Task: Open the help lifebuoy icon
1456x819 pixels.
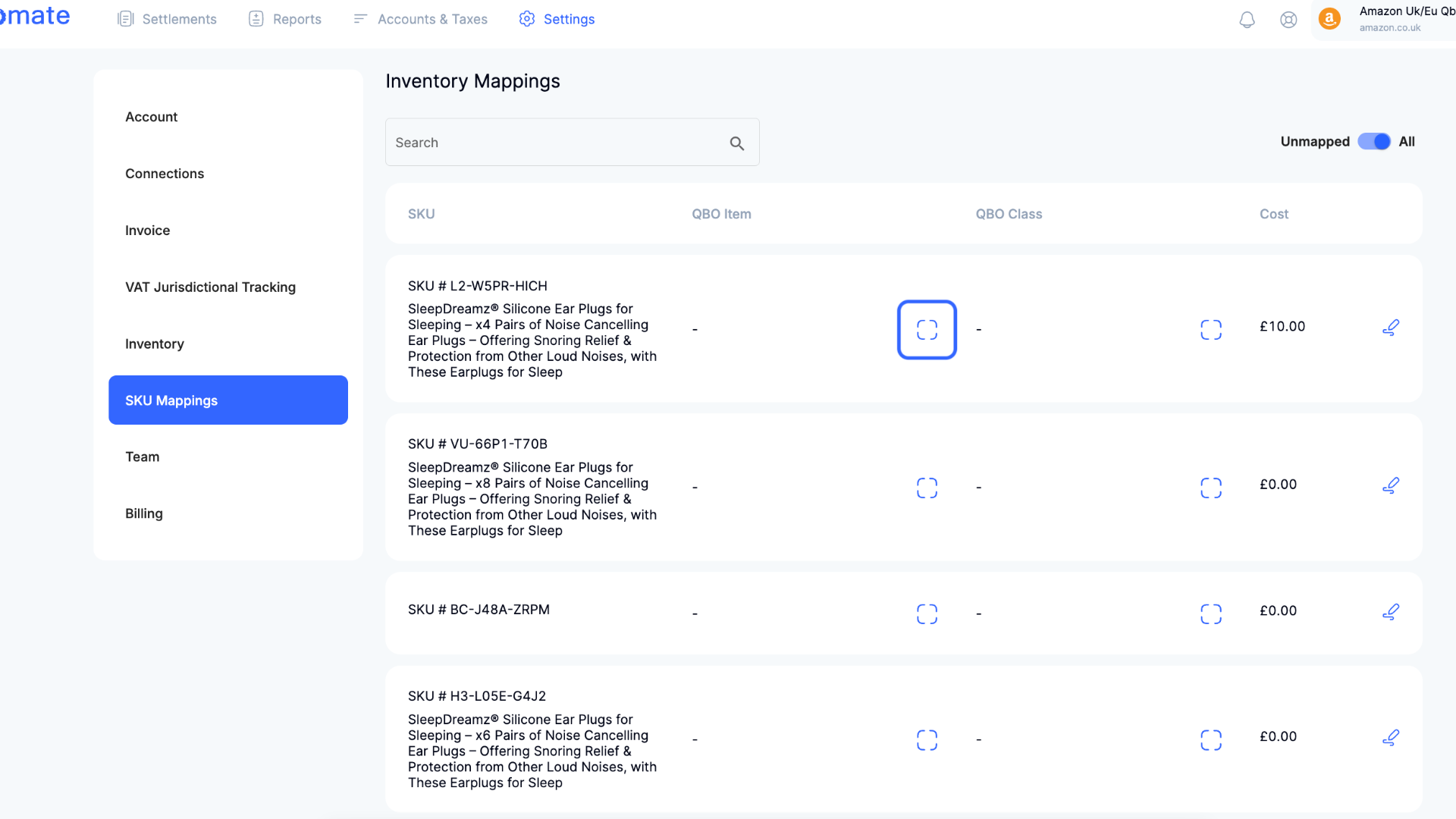Action: pos(1288,20)
